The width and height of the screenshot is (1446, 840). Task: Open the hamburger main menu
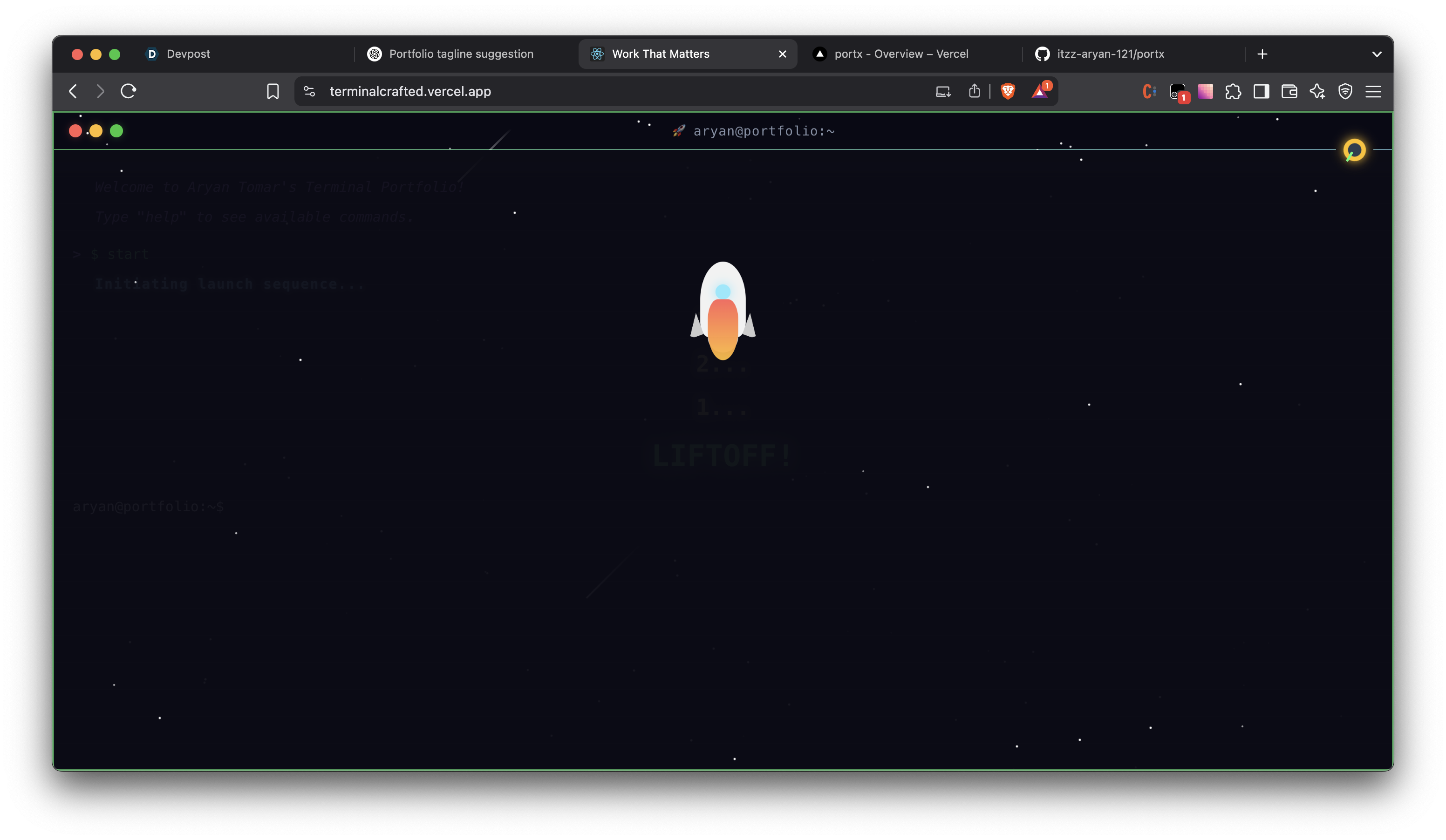1373,92
